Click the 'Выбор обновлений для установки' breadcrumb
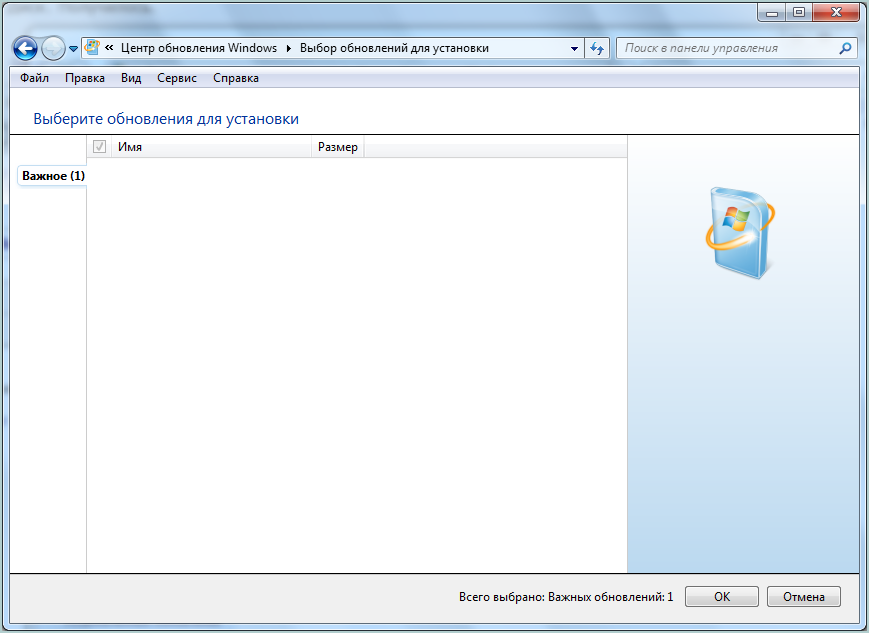 click(x=394, y=48)
